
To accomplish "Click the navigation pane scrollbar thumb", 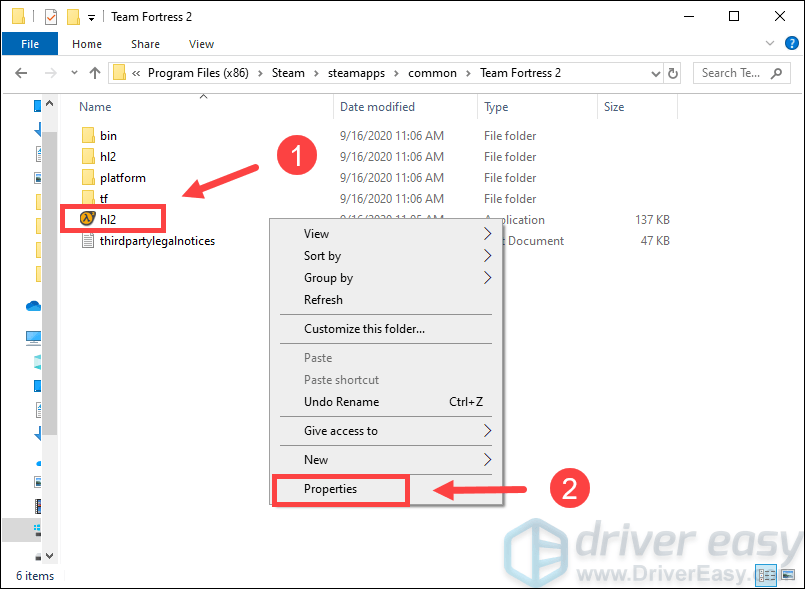I will click(49, 283).
